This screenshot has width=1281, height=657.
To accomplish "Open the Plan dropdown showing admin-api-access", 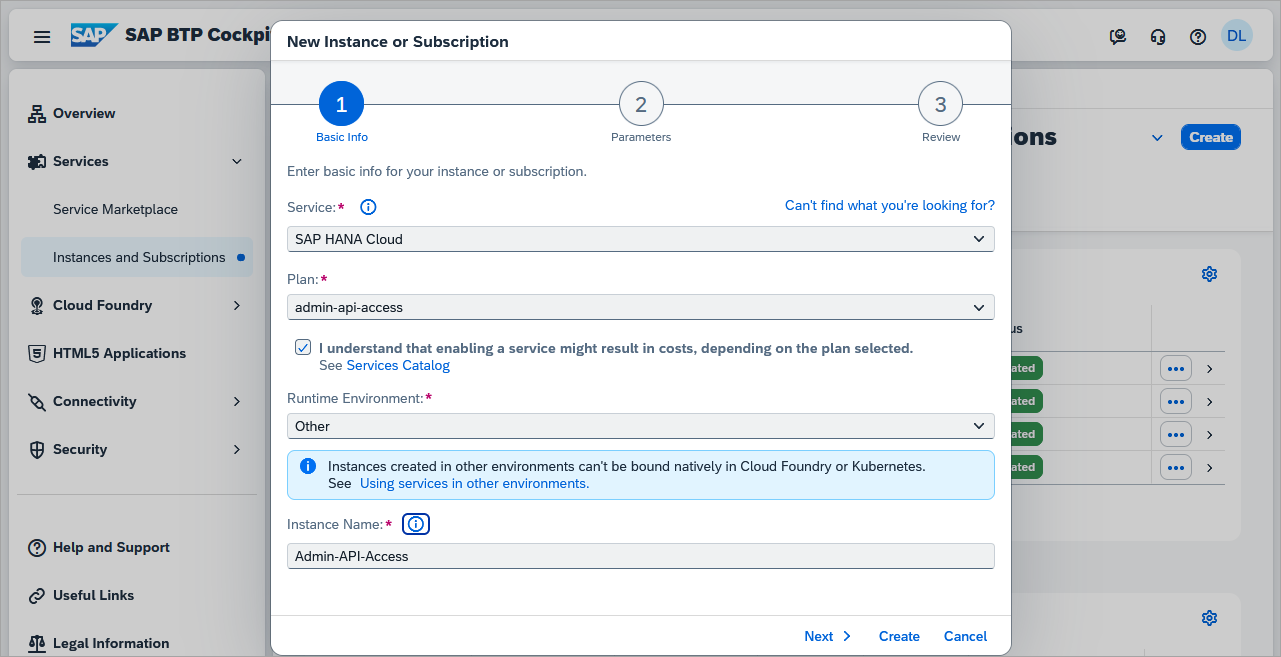I will click(x=641, y=307).
